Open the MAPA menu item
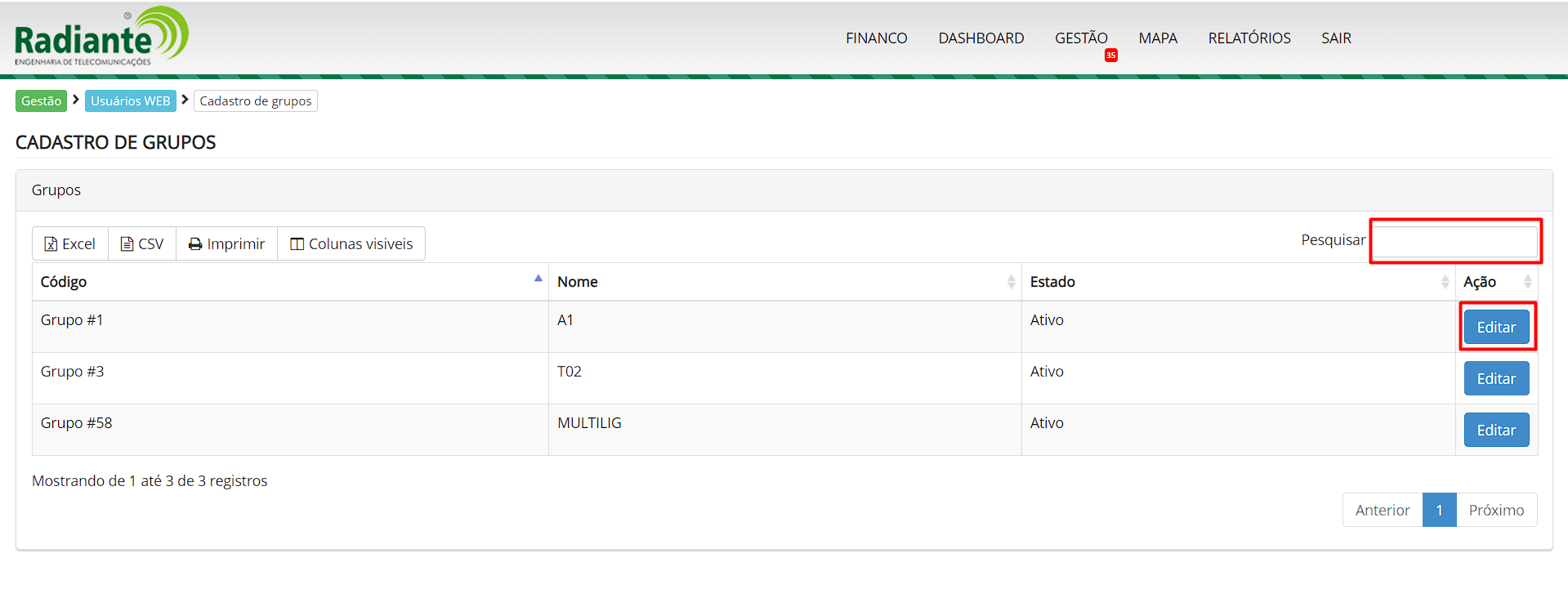1568x607 pixels. pos(1157,38)
